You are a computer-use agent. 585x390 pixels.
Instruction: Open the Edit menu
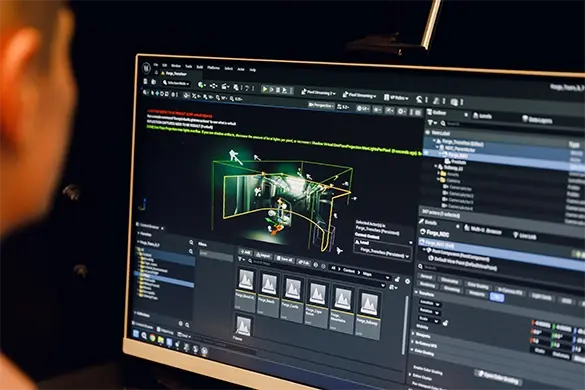pos(165,65)
